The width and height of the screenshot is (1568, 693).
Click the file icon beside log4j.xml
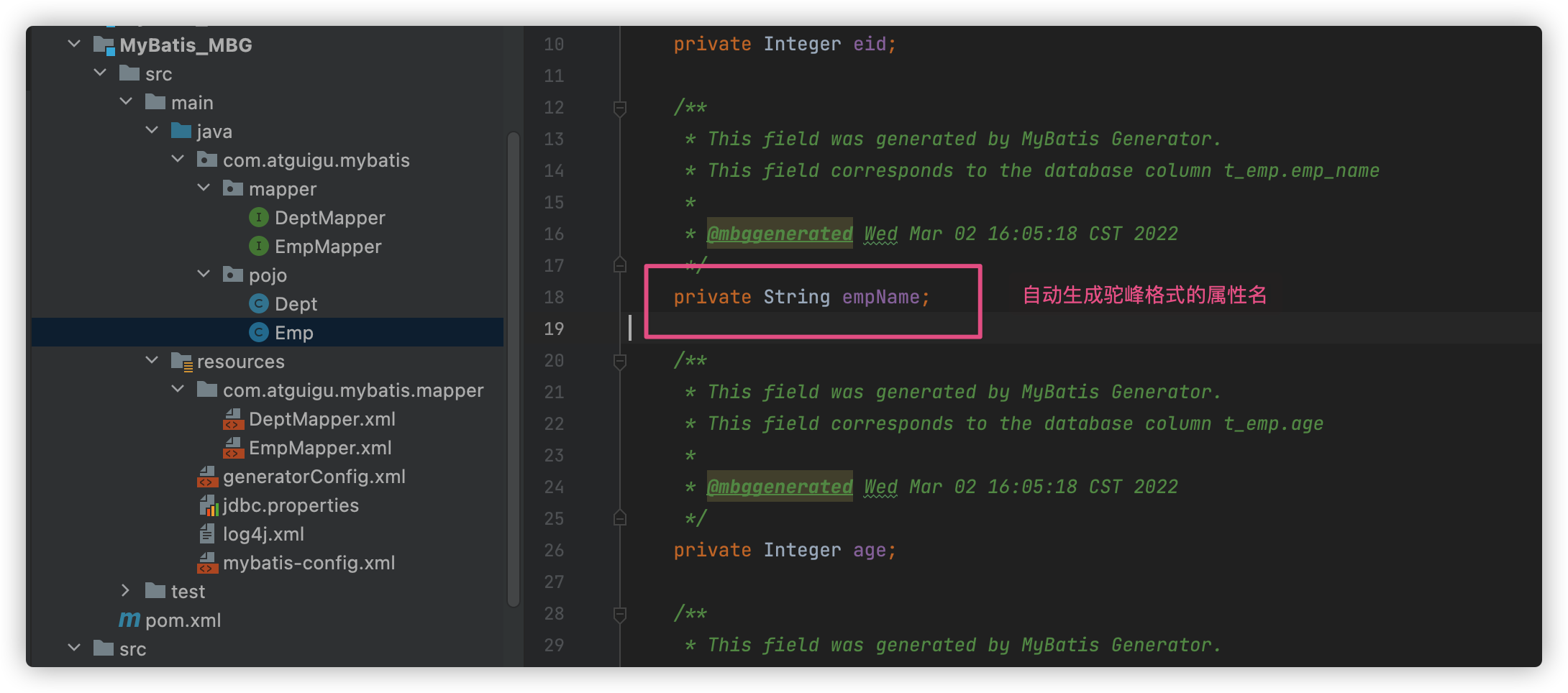pyautogui.click(x=207, y=534)
